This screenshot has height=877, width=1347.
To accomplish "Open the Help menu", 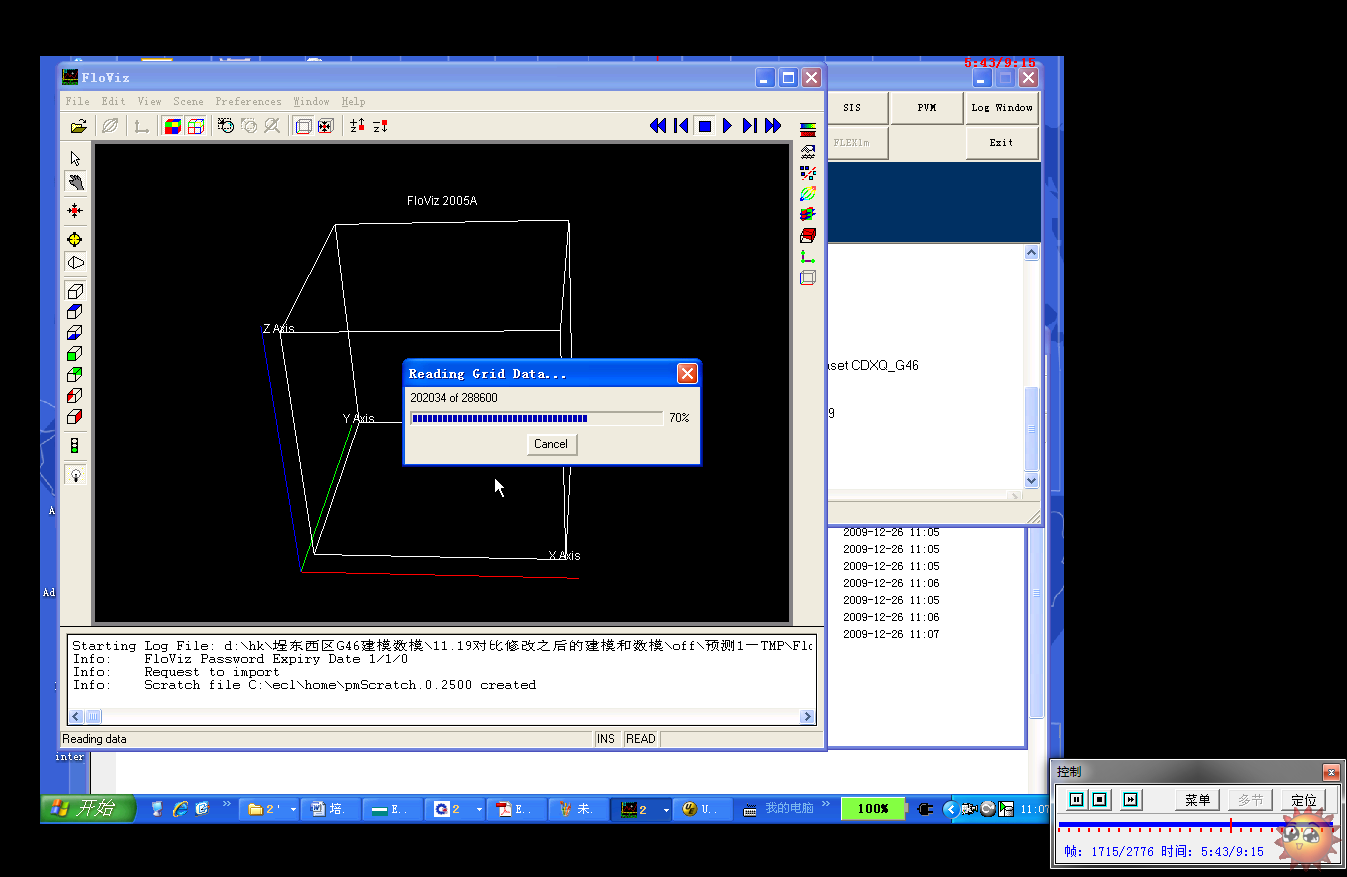I will [x=353, y=101].
